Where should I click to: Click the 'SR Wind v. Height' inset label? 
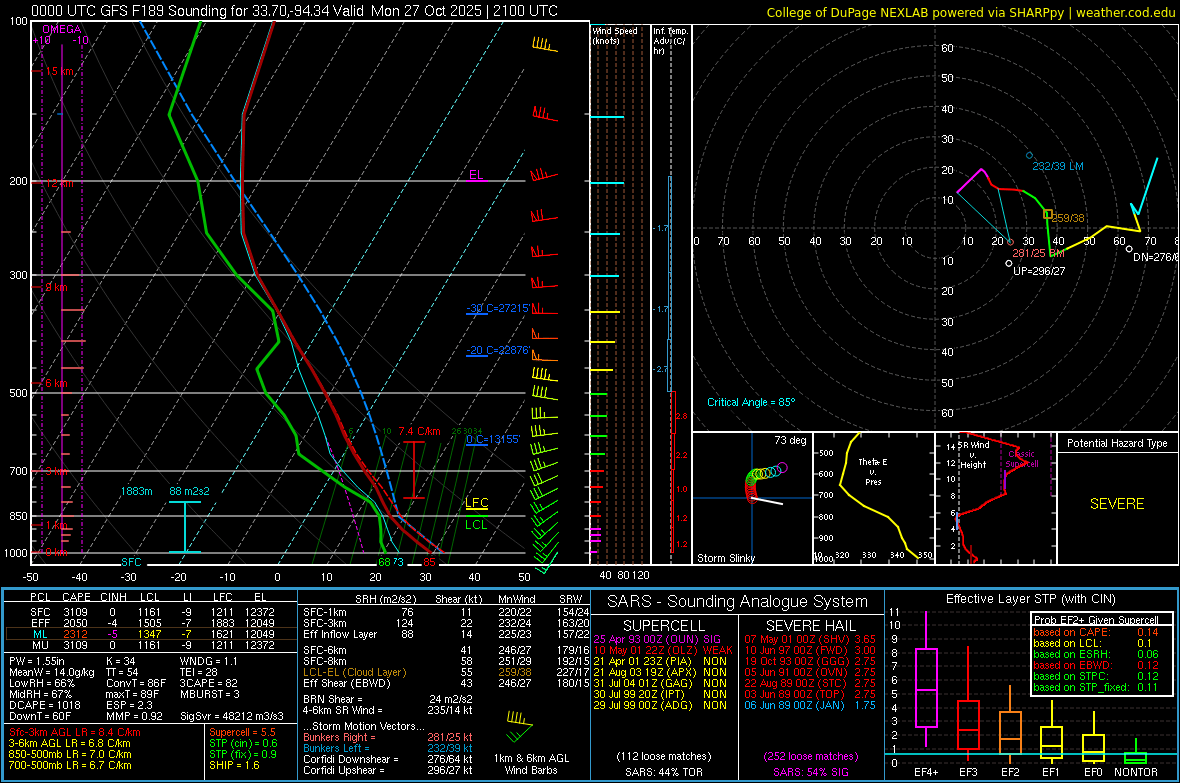[x=973, y=455]
